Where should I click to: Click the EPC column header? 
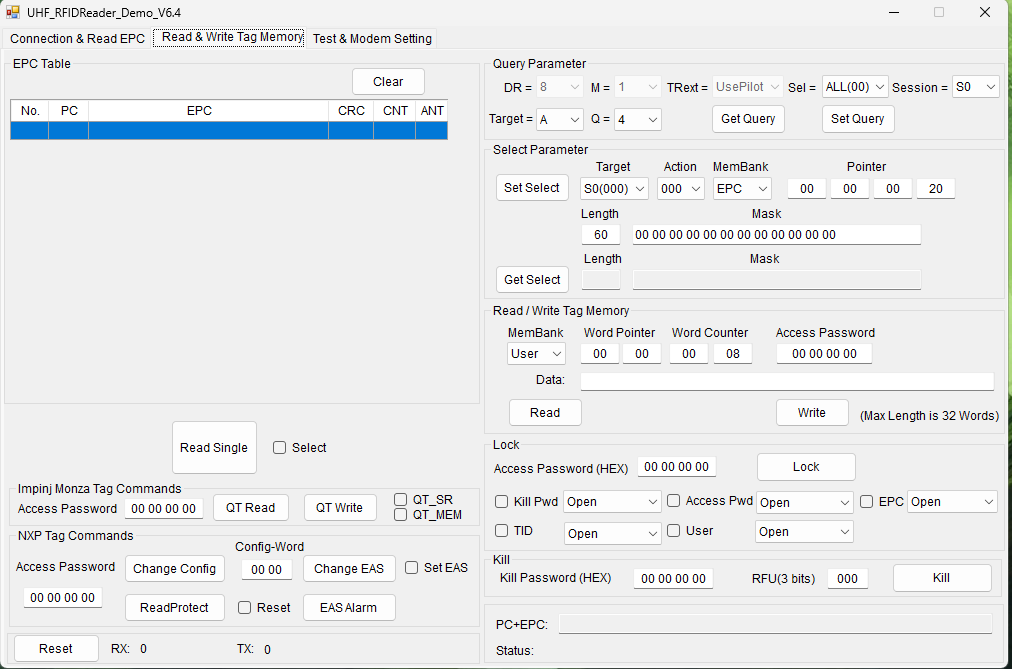pos(208,111)
